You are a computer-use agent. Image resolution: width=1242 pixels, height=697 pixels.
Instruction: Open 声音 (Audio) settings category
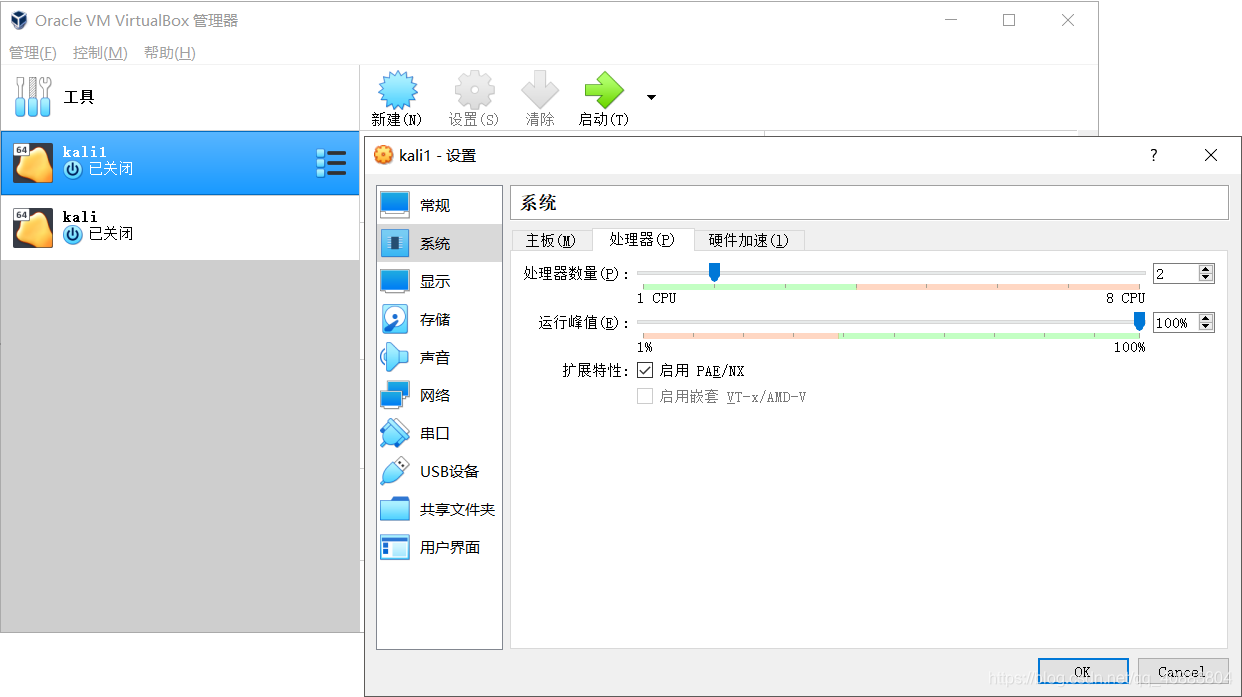[x=439, y=357]
